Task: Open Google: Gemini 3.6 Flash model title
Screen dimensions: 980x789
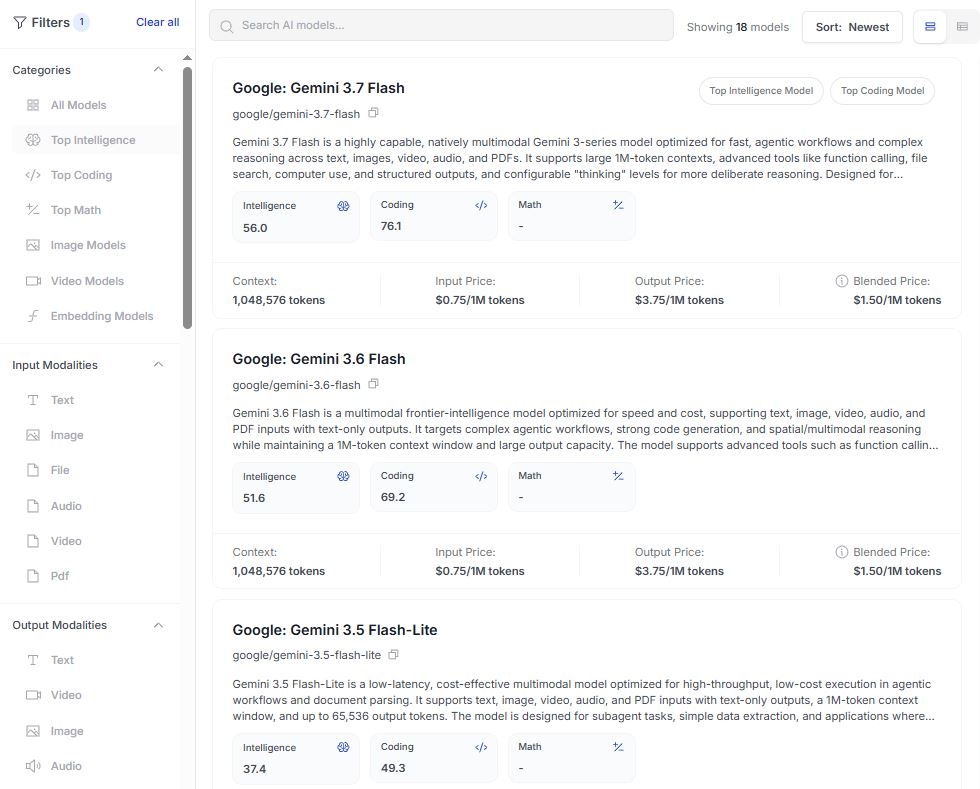Action: 319,359
